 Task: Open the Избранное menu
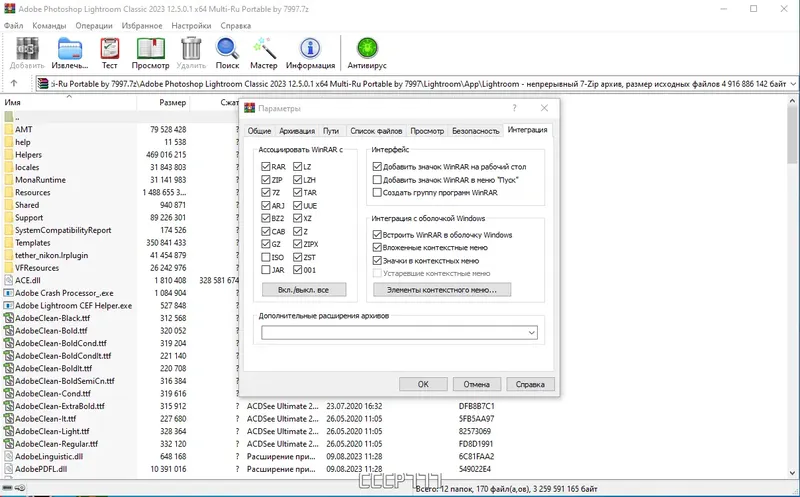tap(142, 26)
